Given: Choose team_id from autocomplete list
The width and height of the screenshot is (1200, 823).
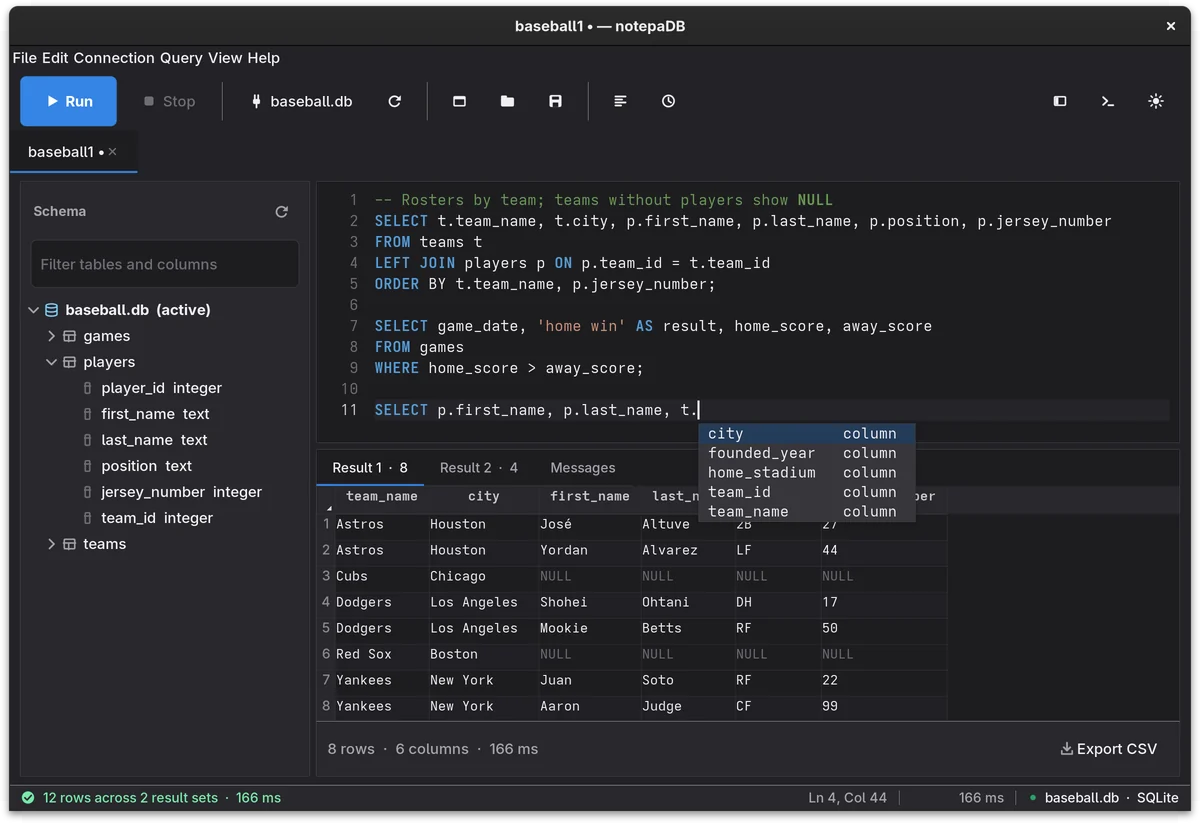Looking at the screenshot, I should pyautogui.click(x=806, y=492).
